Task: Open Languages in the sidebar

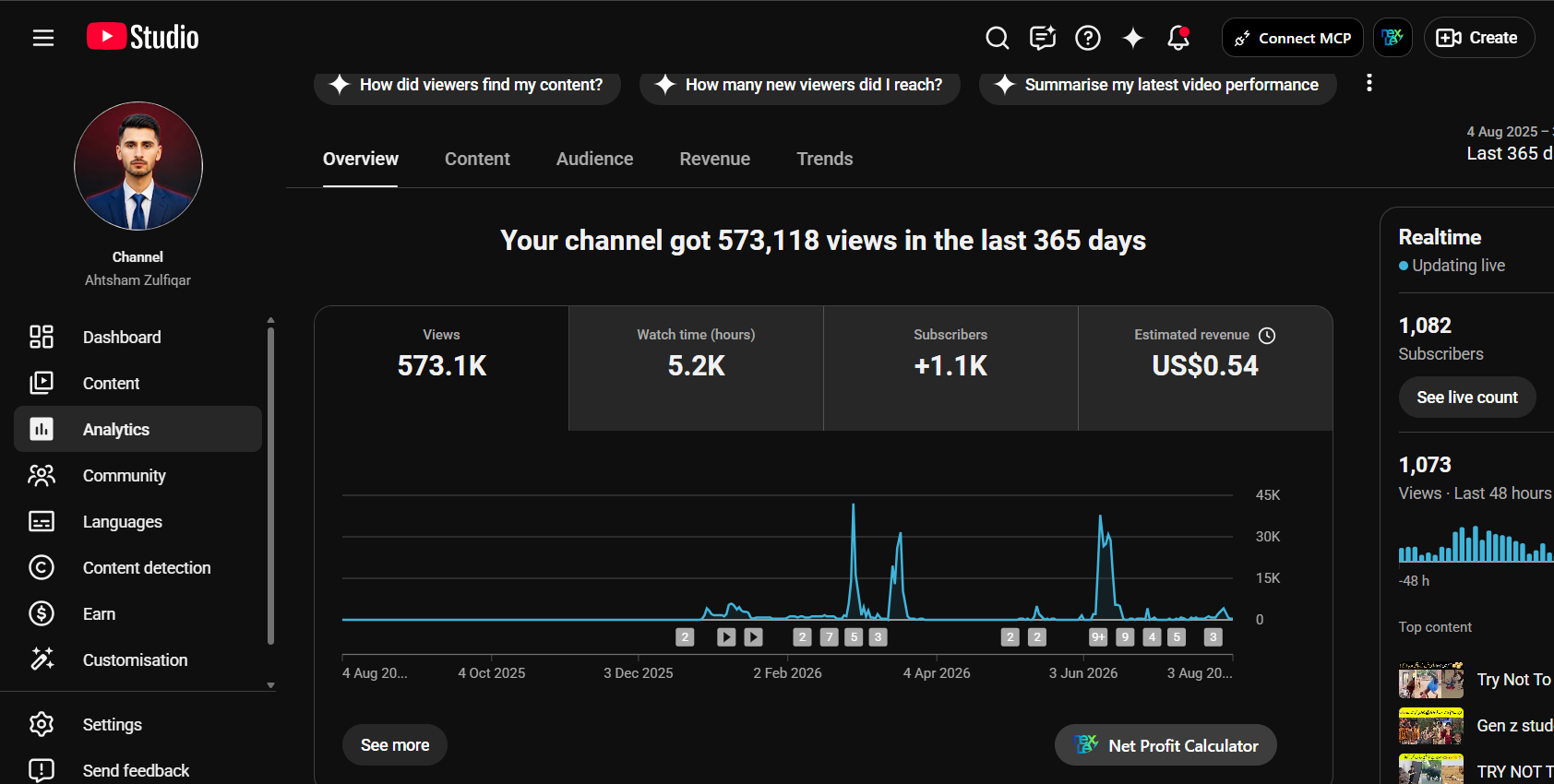Action: tap(138, 522)
